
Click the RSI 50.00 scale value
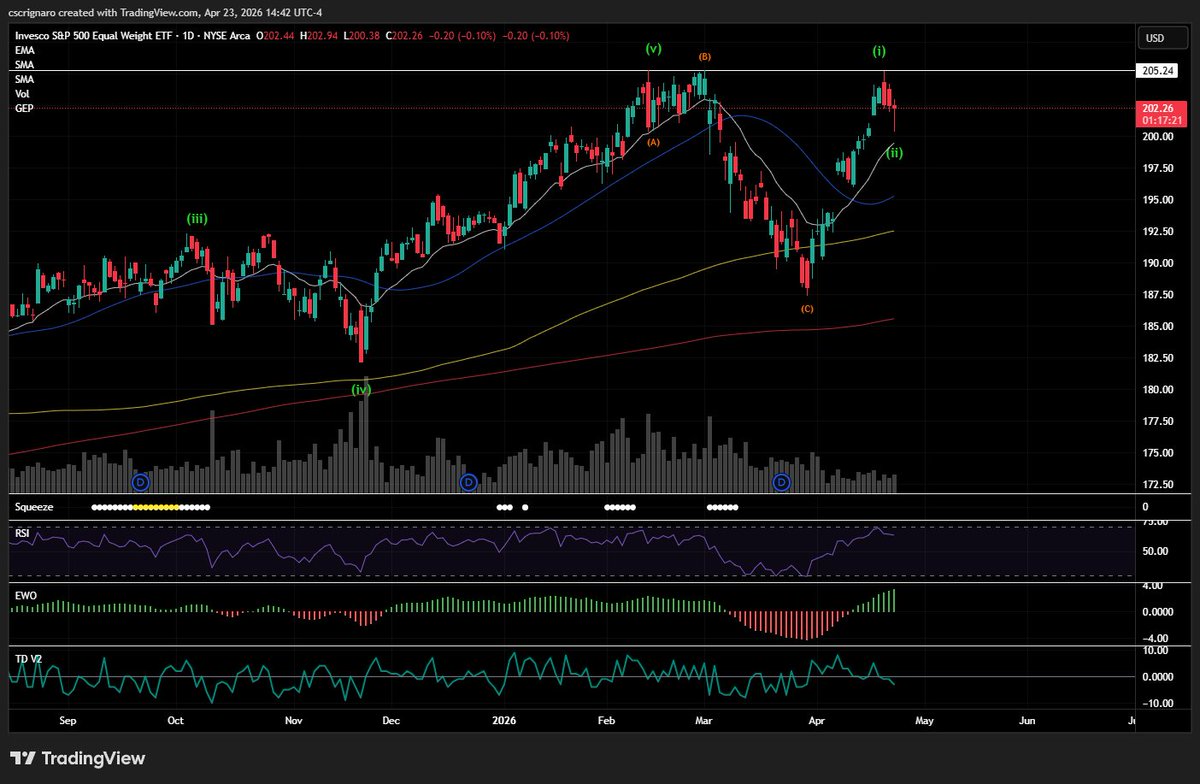tap(1157, 551)
